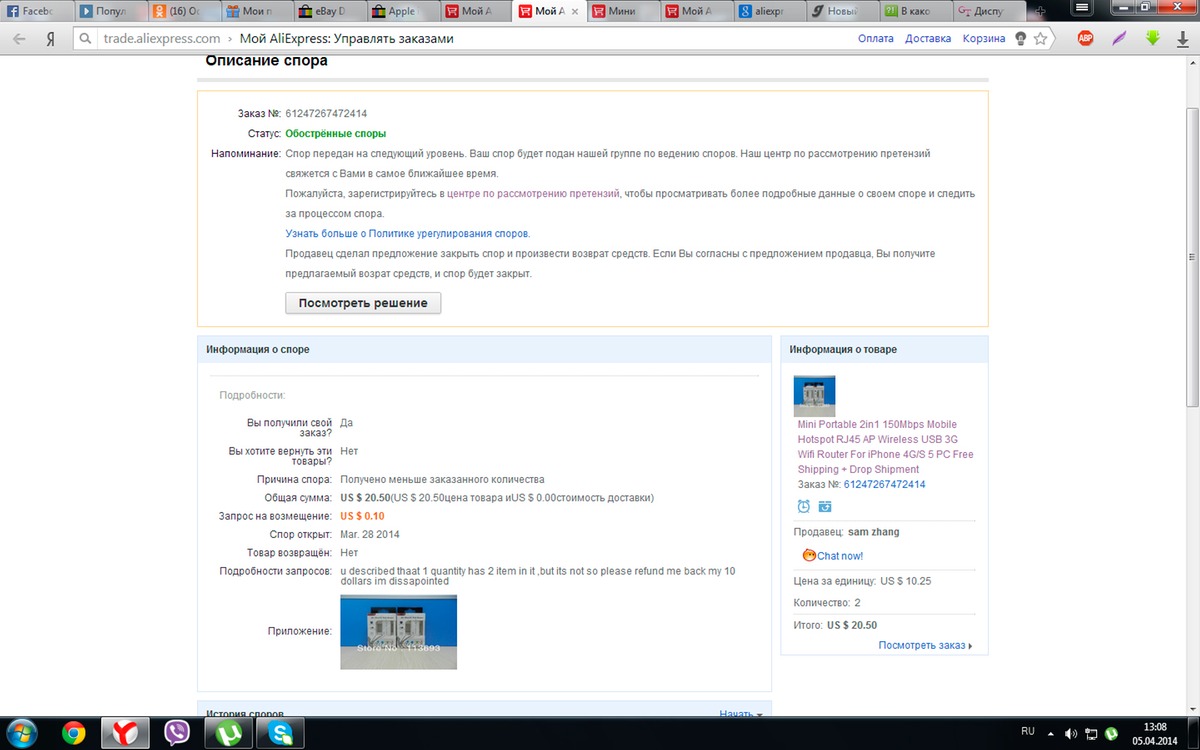Open the dispute attachment image thumbnail
This screenshot has width=1200, height=750.
pyautogui.click(x=399, y=632)
